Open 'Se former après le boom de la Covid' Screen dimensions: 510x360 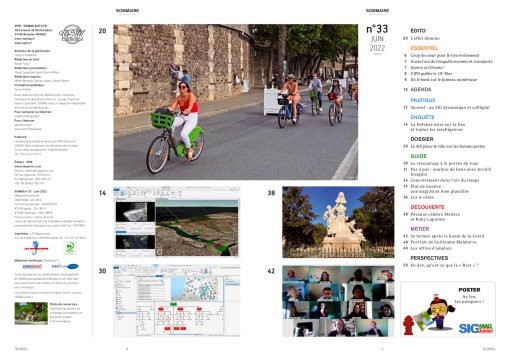(x=447, y=236)
